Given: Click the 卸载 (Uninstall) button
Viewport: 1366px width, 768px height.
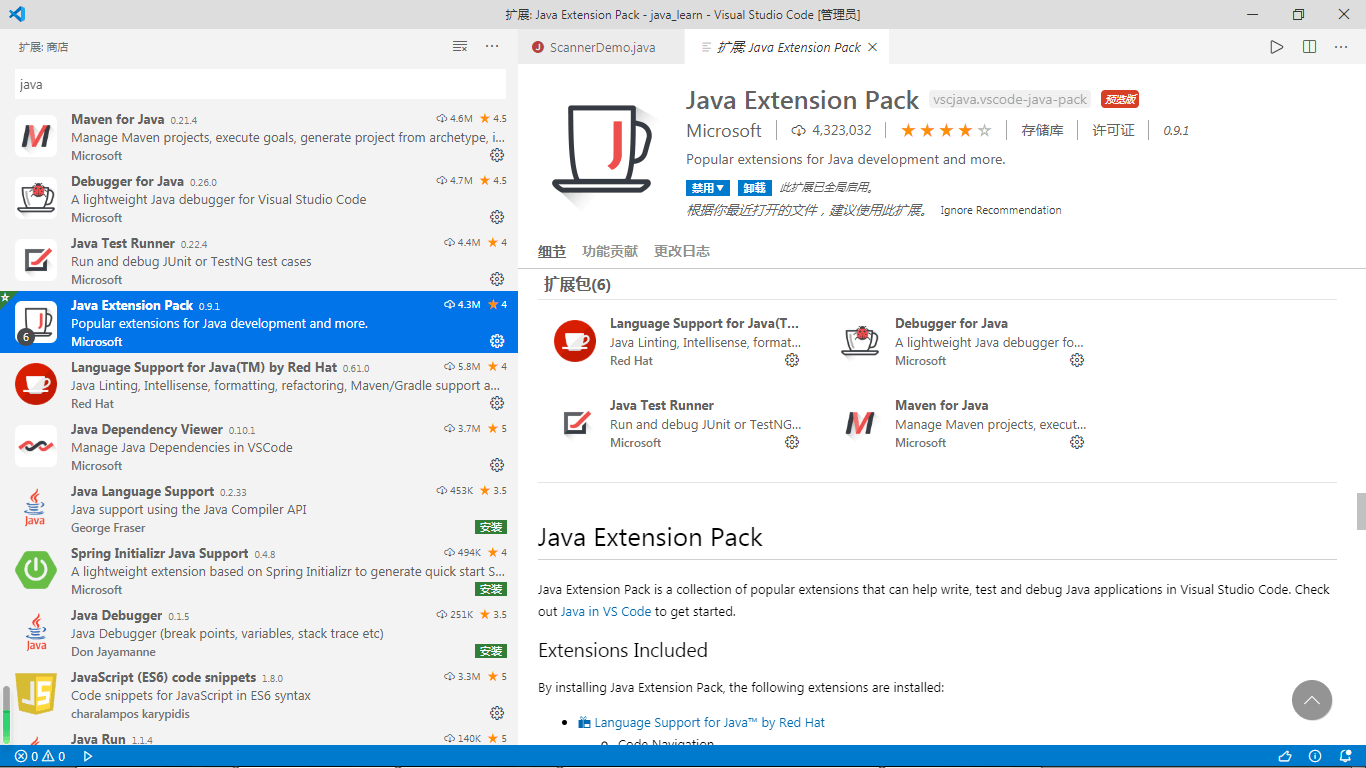Looking at the screenshot, I should pyautogui.click(x=755, y=188).
